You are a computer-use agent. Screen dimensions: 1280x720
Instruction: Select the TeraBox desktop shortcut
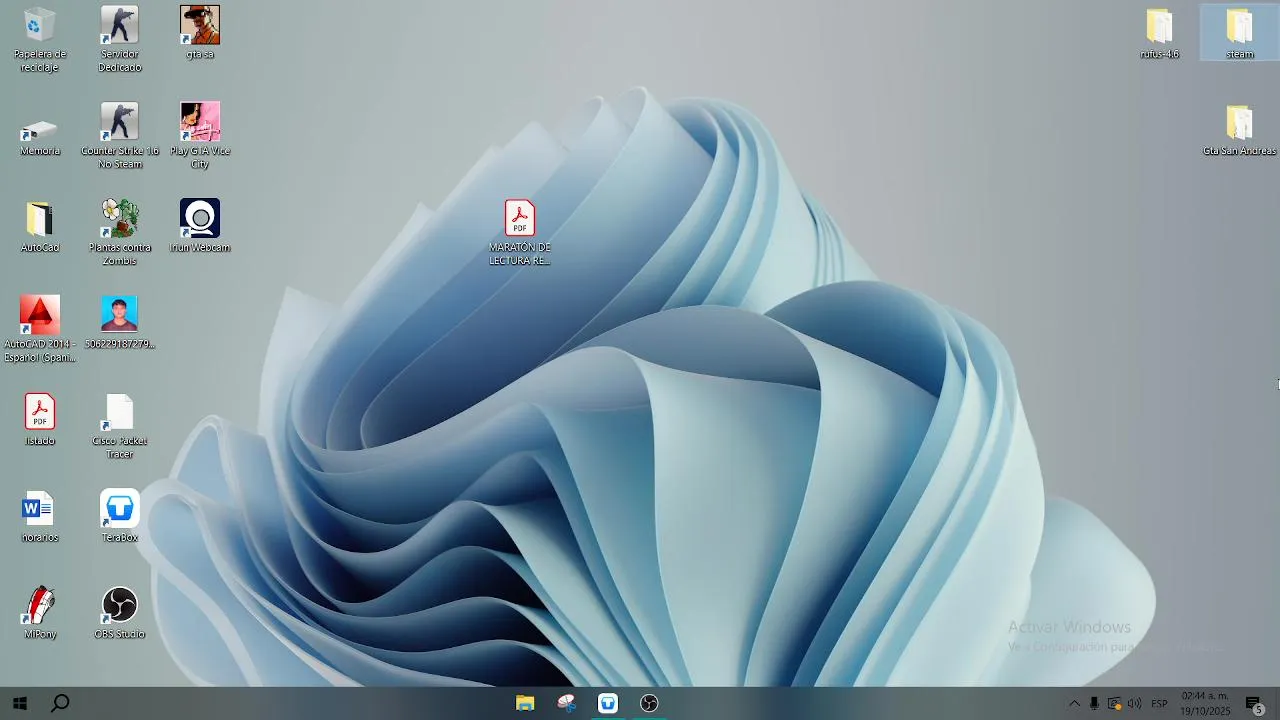[120, 516]
